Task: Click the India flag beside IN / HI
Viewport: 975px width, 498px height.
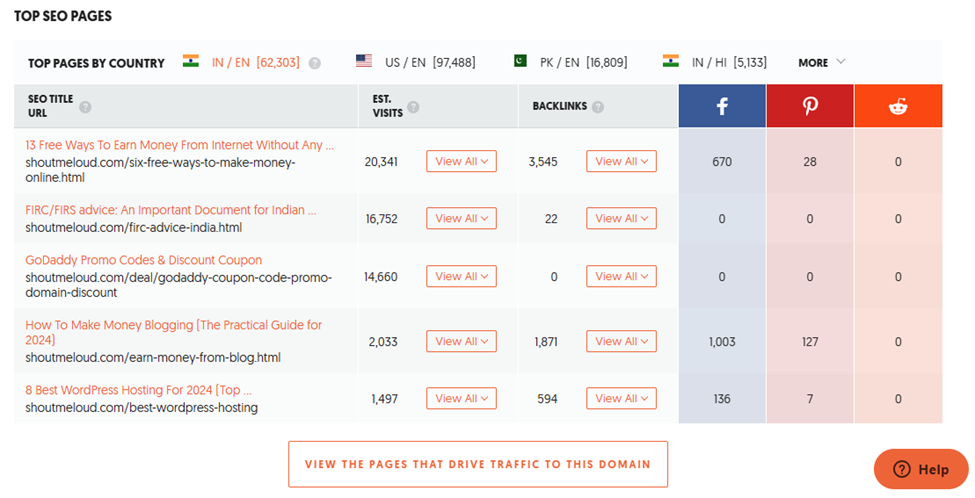Action: click(x=670, y=61)
